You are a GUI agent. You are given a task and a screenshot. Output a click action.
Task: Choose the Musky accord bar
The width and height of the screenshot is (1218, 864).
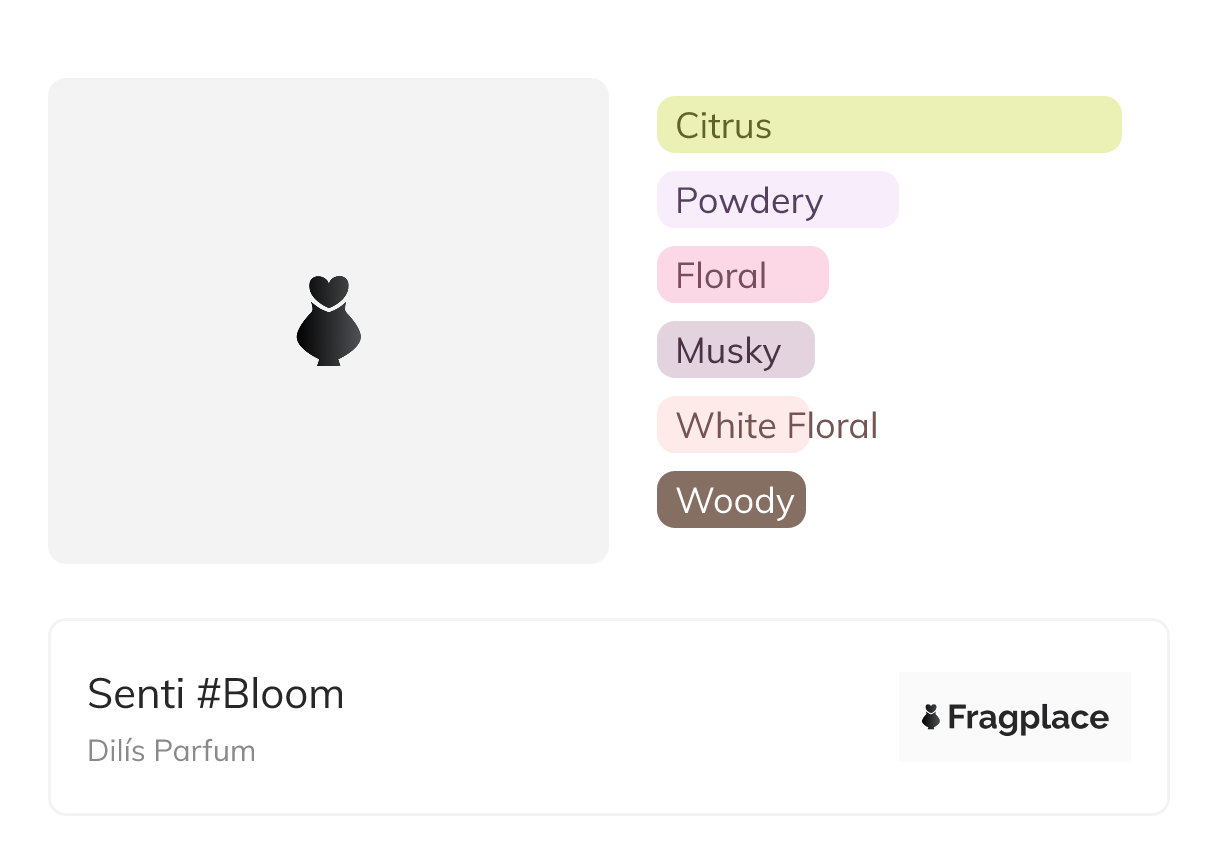click(x=735, y=350)
